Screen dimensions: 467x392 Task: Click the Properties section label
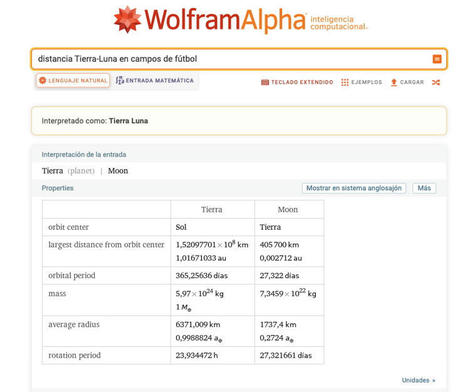[x=57, y=188]
